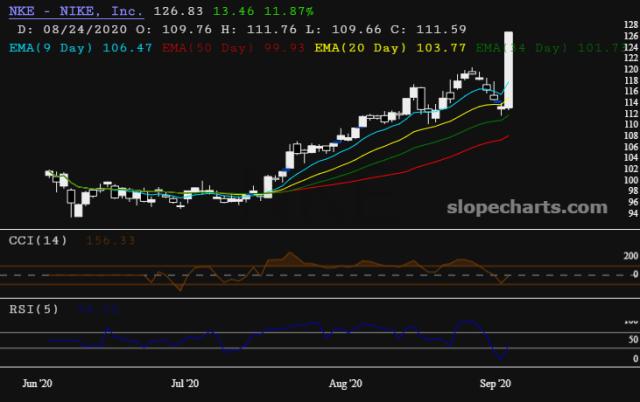Click the CCI(14) indicator title
The image size is (640, 402).
pos(38,240)
